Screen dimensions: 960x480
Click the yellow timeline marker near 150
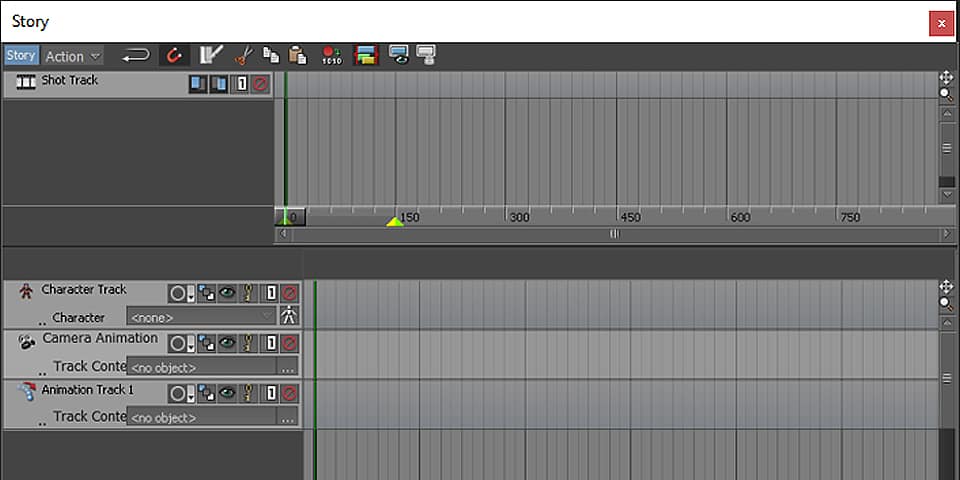(x=395, y=221)
